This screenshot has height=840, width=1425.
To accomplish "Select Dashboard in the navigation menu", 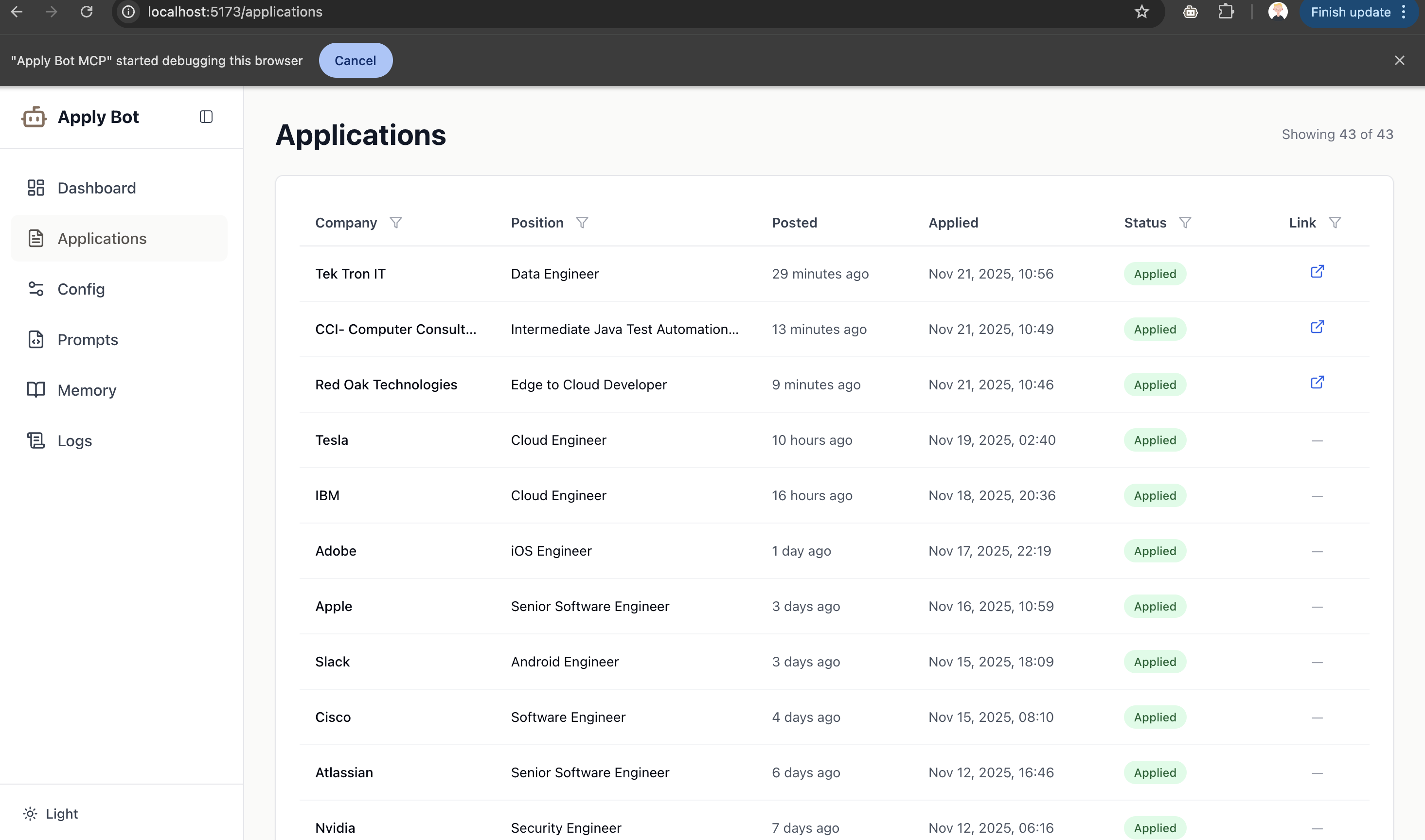I will (96, 187).
